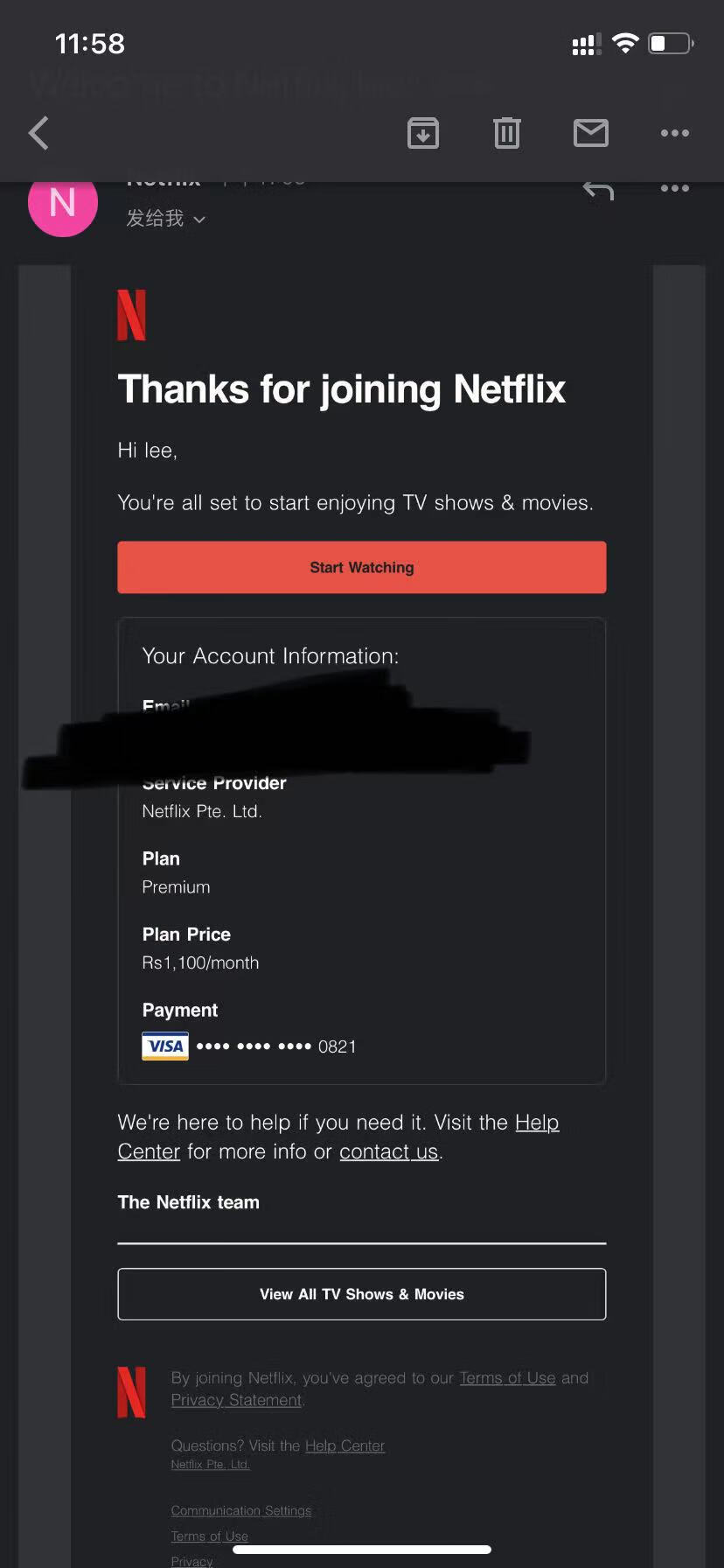Click View All TV Shows & Movies
Image resolution: width=724 pixels, height=1568 pixels.
pos(362,1294)
